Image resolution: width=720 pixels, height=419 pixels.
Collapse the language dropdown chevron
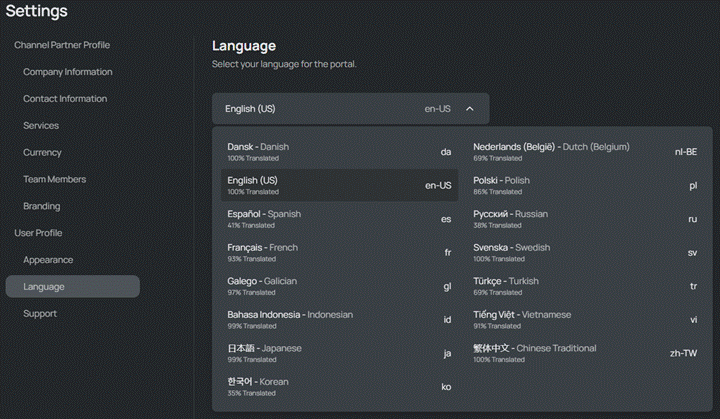coord(470,109)
